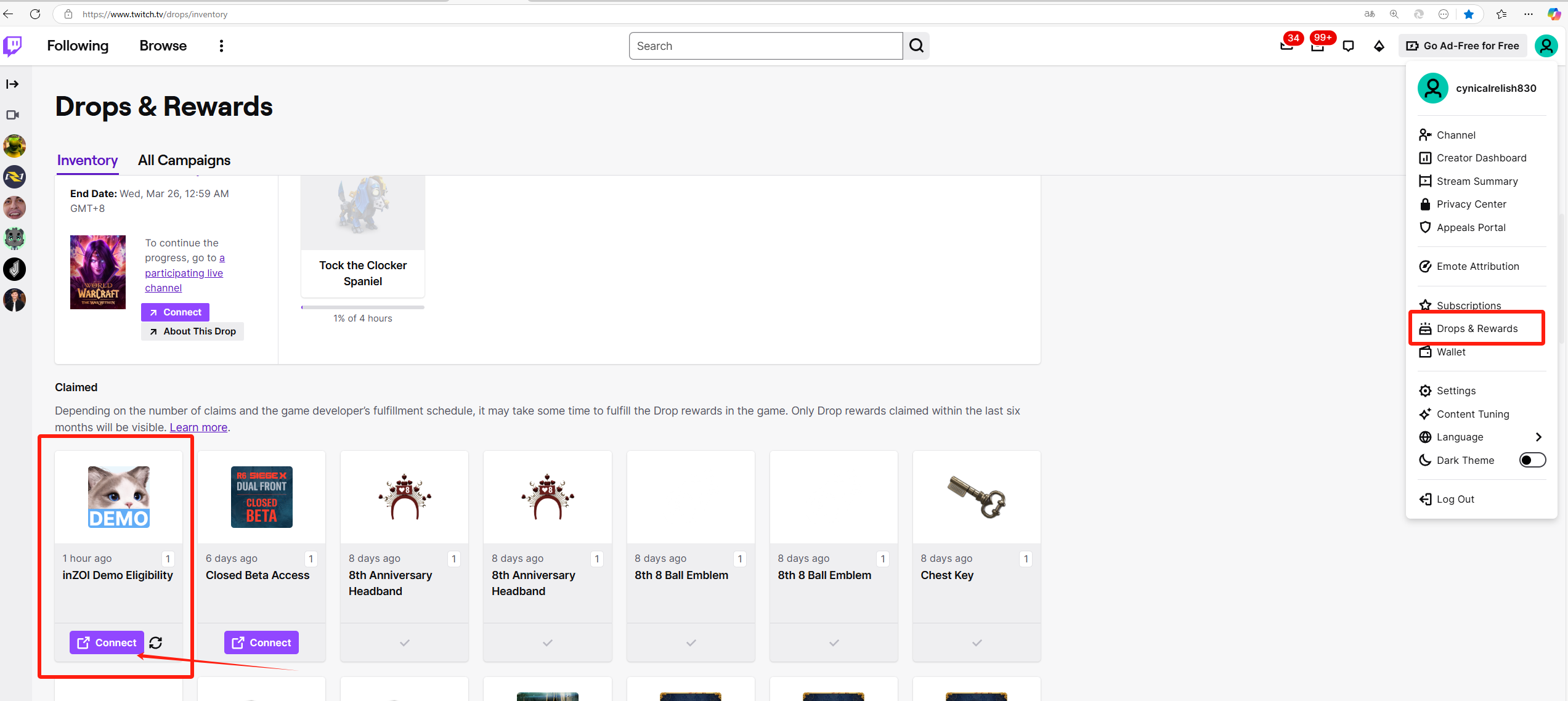The width and height of the screenshot is (1568, 701).
Task: Switch to the Inventory tab
Action: click(x=87, y=160)
